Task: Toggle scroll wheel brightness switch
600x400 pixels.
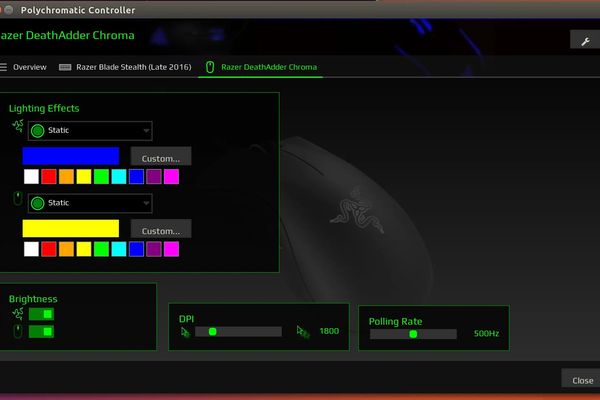Action: tap(41, 332)
